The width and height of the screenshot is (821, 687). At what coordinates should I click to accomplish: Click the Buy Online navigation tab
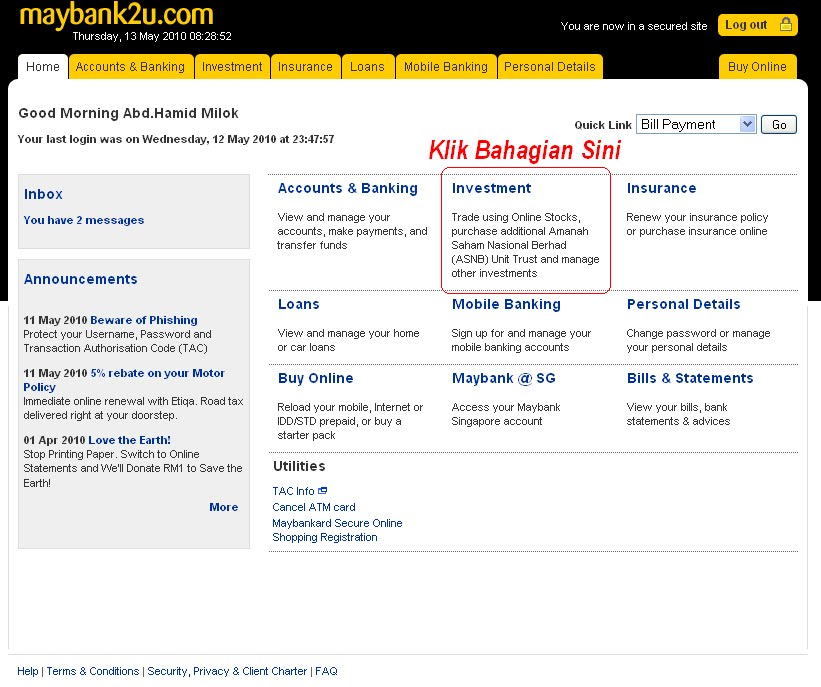757,67
